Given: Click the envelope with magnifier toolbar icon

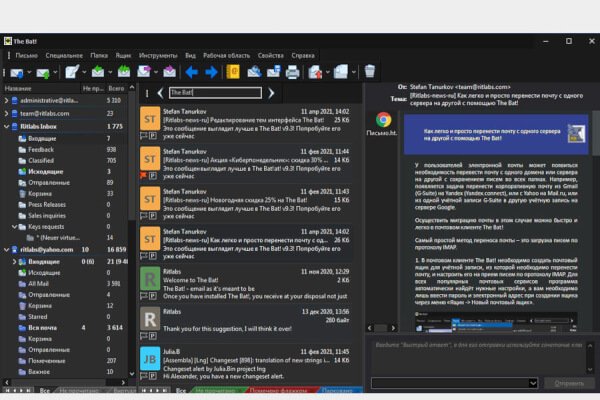Looking at the screenshot, I should (x=254, y=72).
